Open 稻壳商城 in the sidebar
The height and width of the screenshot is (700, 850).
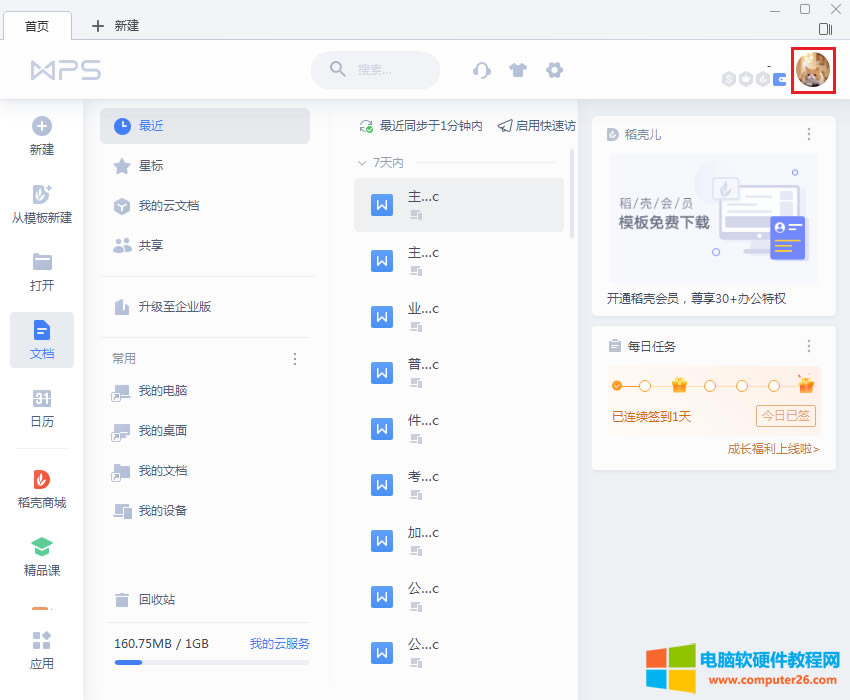tap(42, 489)
